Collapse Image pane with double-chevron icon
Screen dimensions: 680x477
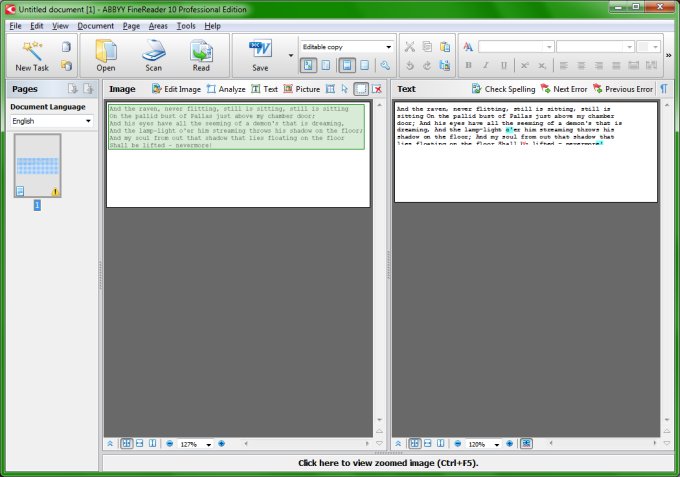click(110, 444)
